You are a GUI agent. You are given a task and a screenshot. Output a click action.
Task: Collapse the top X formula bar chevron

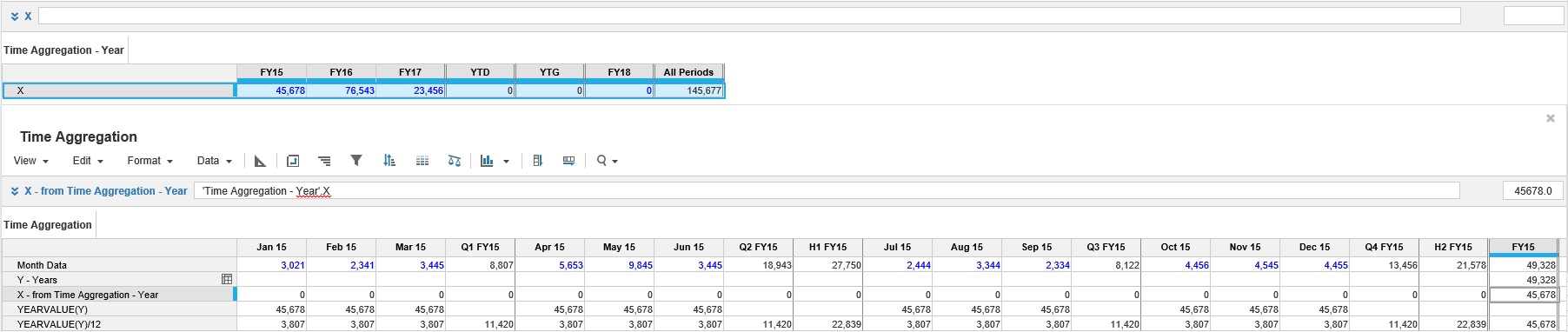coord(15,17)
